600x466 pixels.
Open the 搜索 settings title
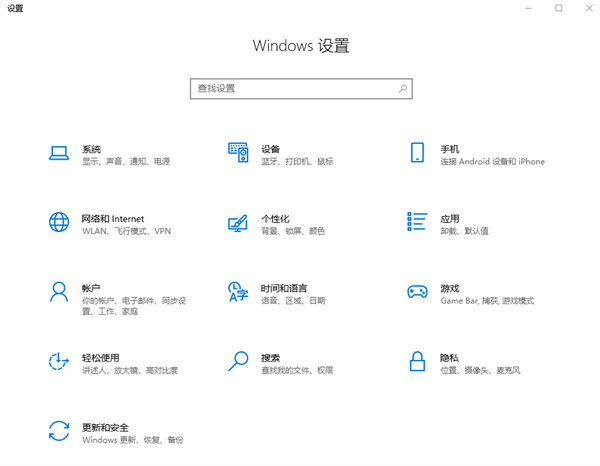point(271,358)
